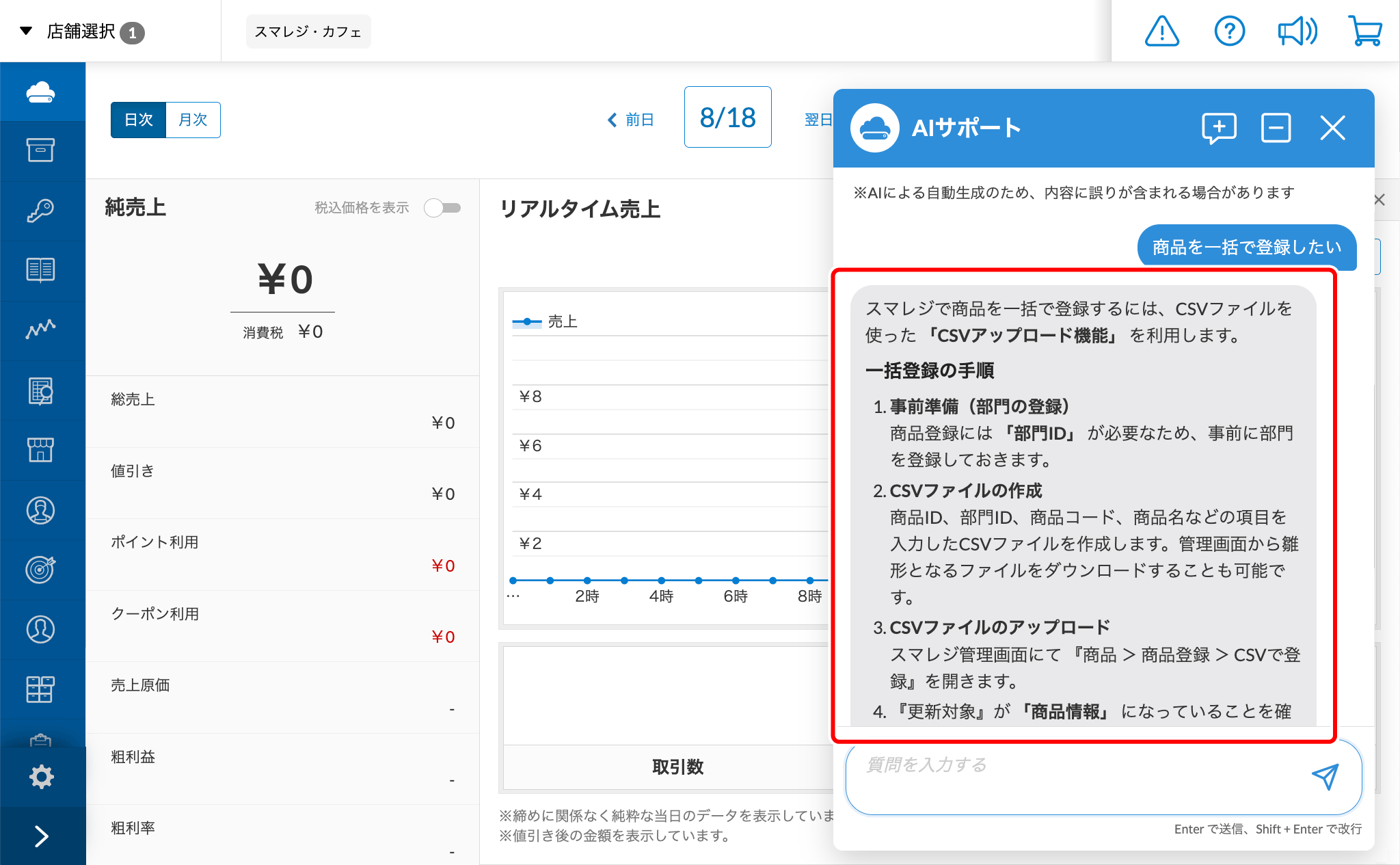Image resolution: width=1400 pixels, height=865 pixels.
Task: Send the chat message with the paper plane
Action: click(1325, 777)
